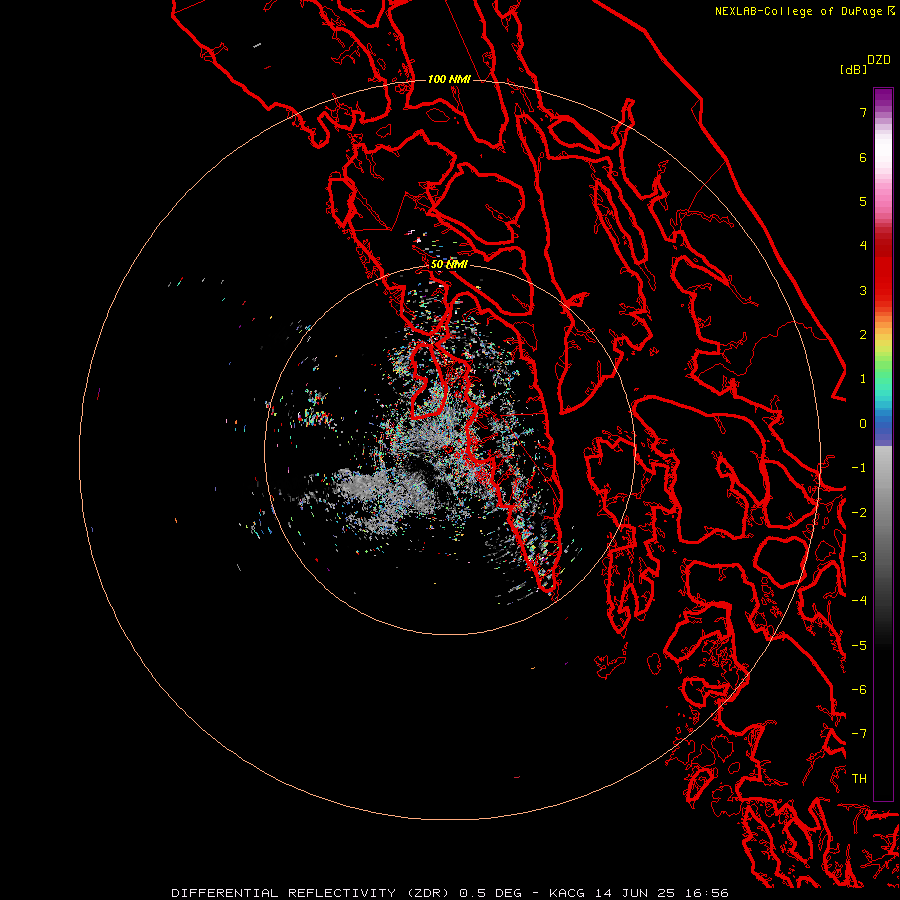Click the -4 value on color scale
The width and height of the screenshot is (900, 900).
(859, 601)
